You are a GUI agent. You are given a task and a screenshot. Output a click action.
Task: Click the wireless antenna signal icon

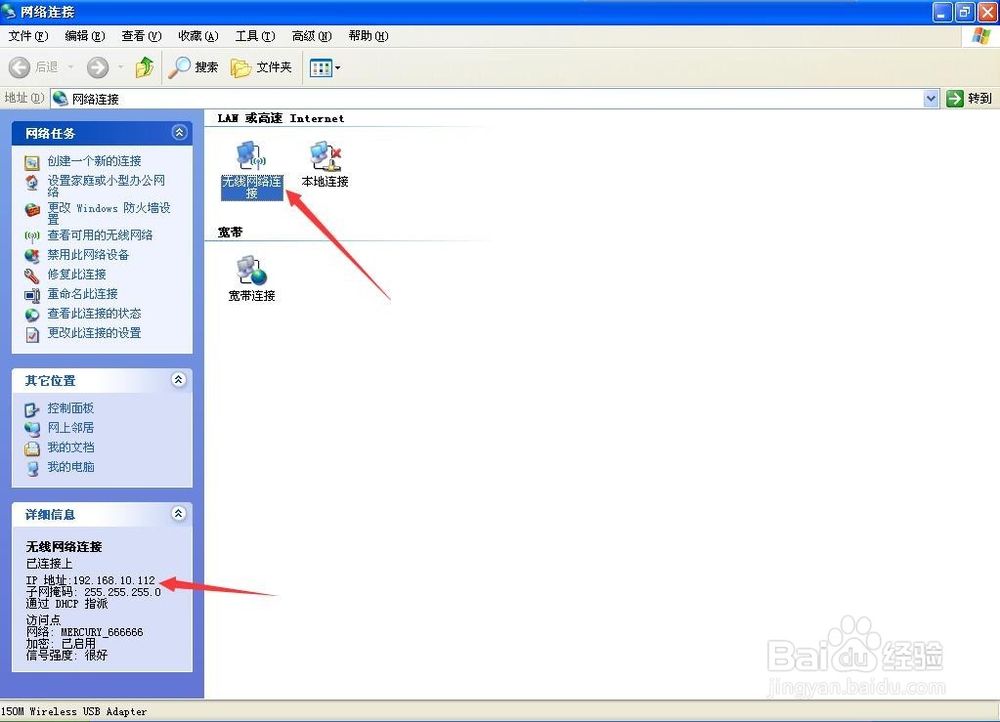[32, 236]
